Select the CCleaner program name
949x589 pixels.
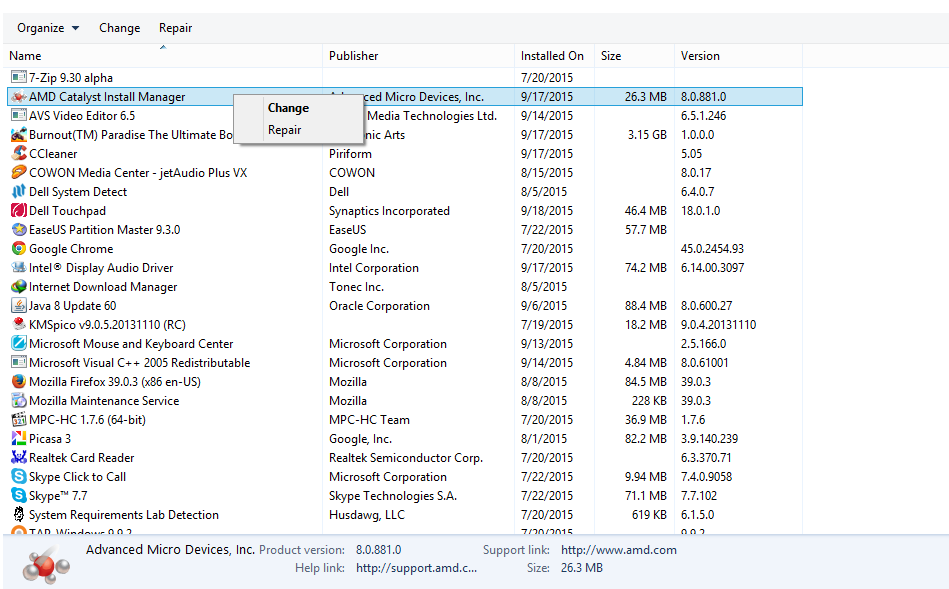tap(53, 154)
